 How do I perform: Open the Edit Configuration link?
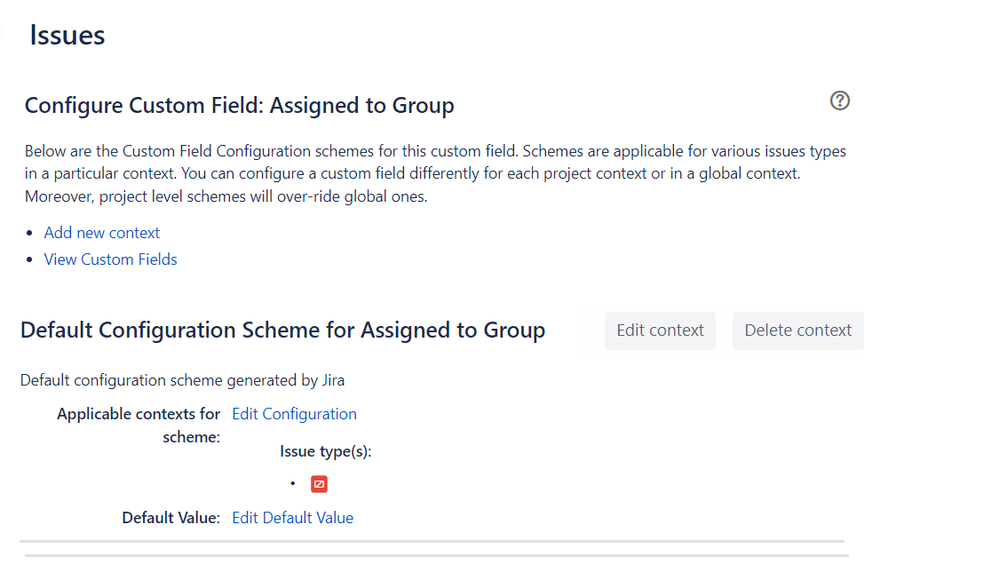pos(294,413)
